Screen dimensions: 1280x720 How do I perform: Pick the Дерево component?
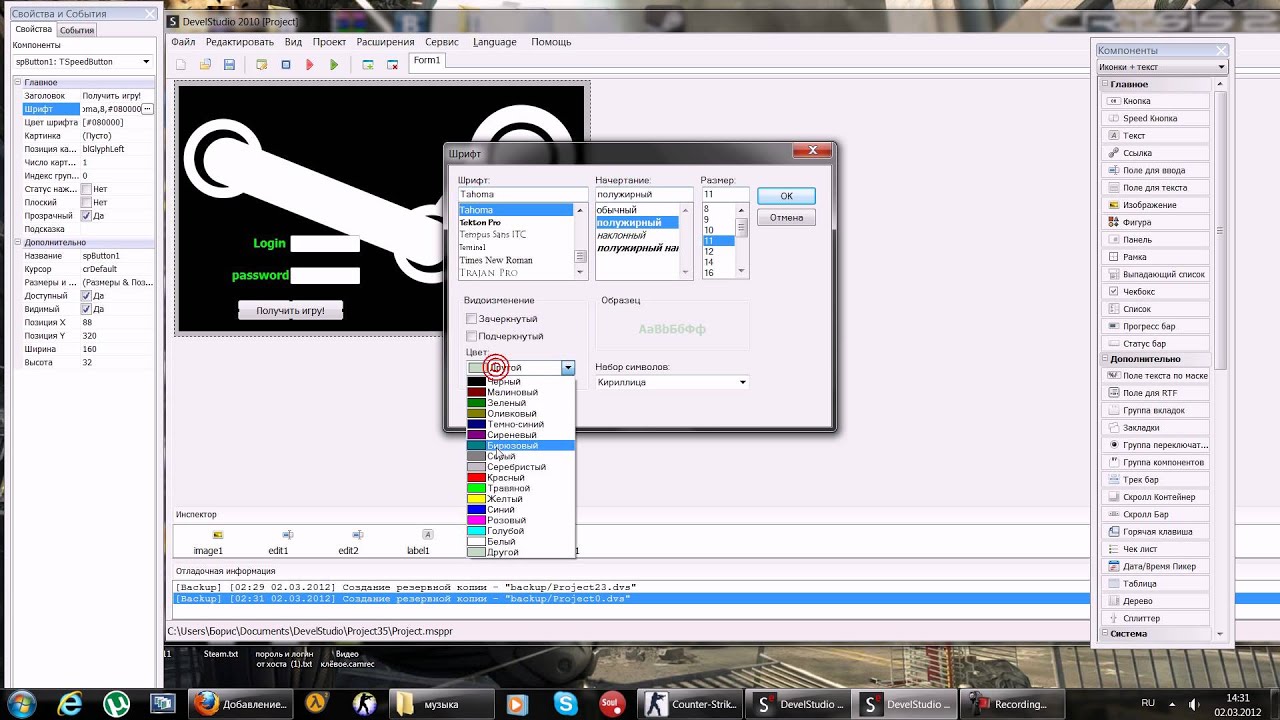click(1156, 601)
